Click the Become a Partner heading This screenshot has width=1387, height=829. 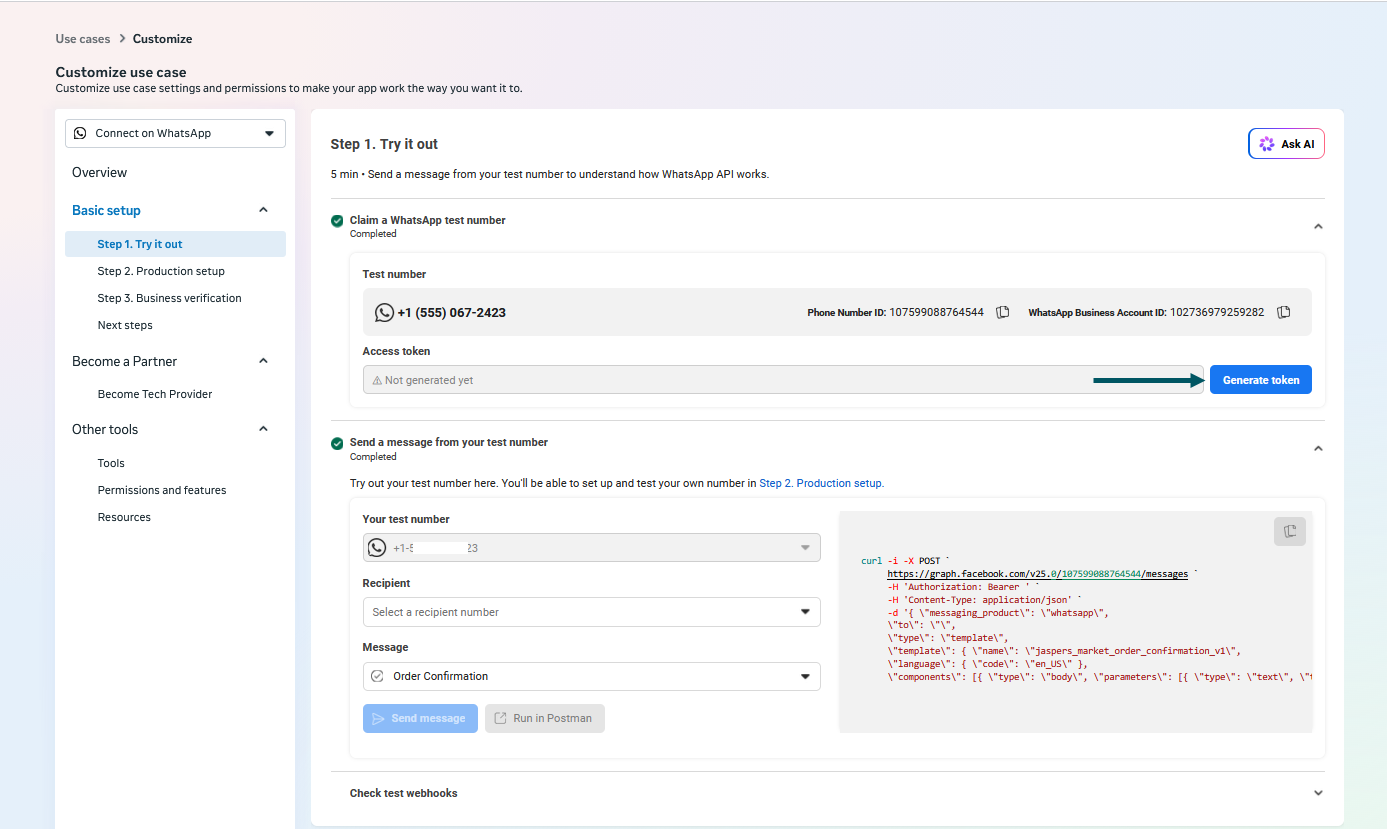coord(124,361)
